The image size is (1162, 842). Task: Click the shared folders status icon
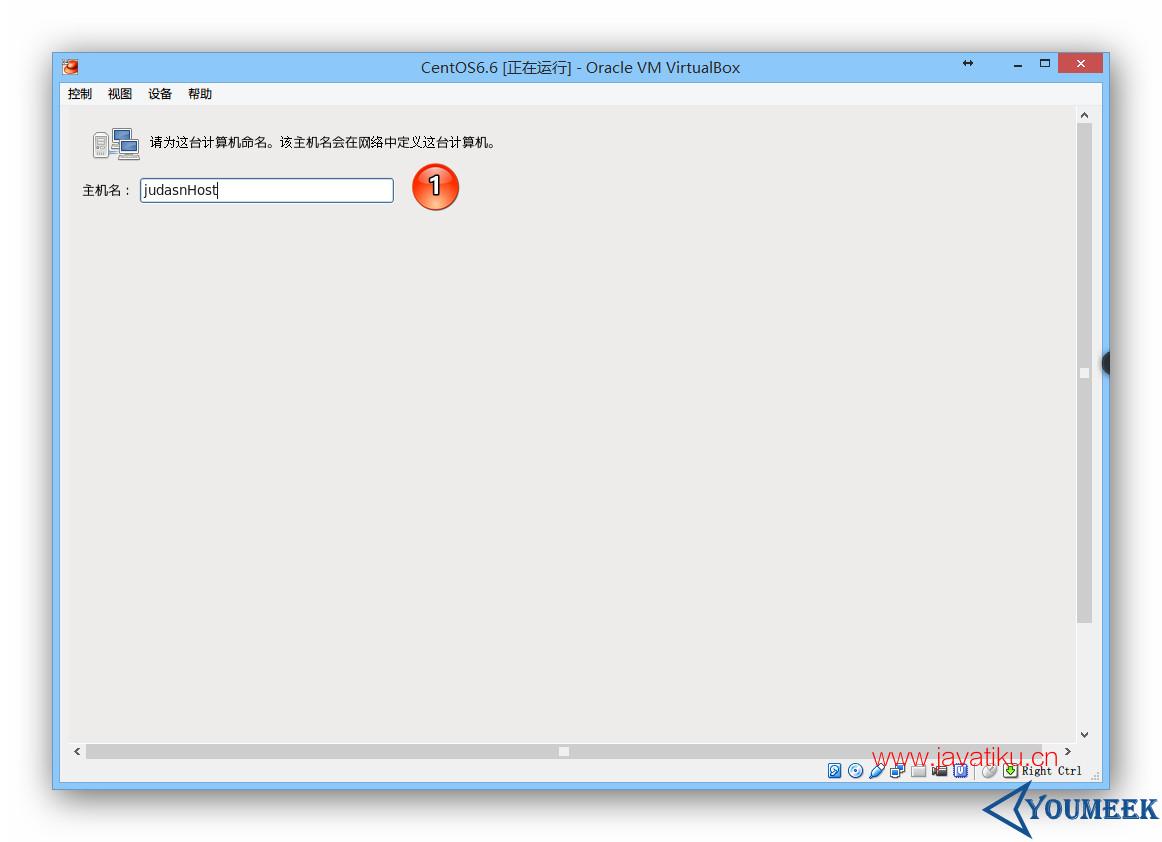click(918, 771)
